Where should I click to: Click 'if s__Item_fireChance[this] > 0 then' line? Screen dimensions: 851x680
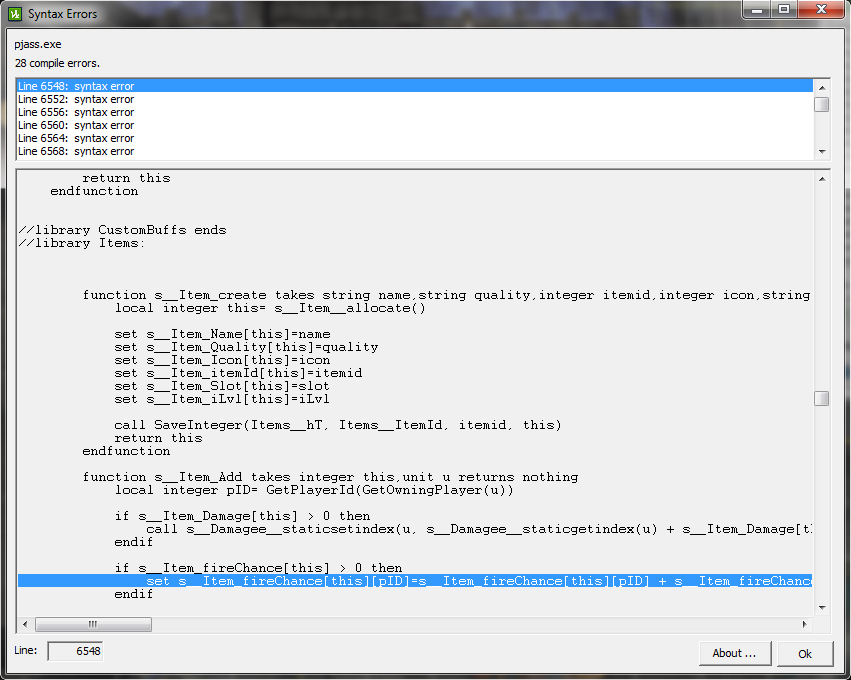tap(258, 568)
